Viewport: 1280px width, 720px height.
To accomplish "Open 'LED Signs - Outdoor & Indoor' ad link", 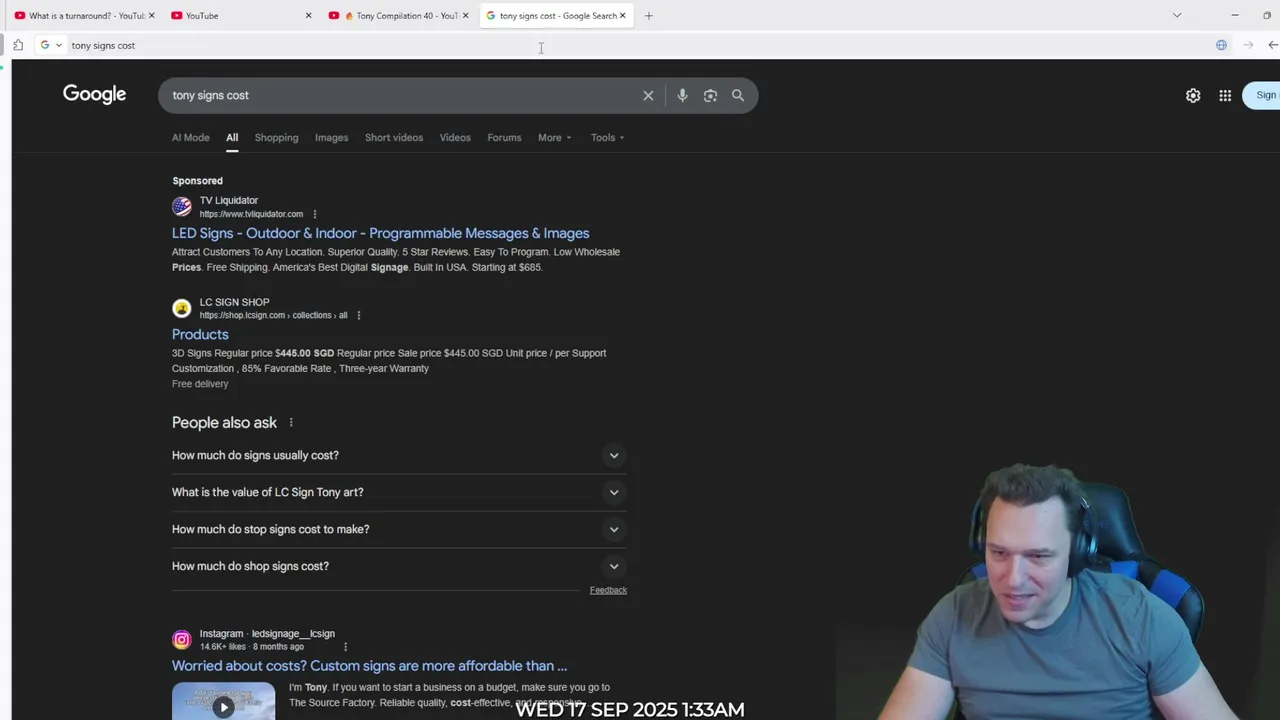I will click(x=380, y=233).
